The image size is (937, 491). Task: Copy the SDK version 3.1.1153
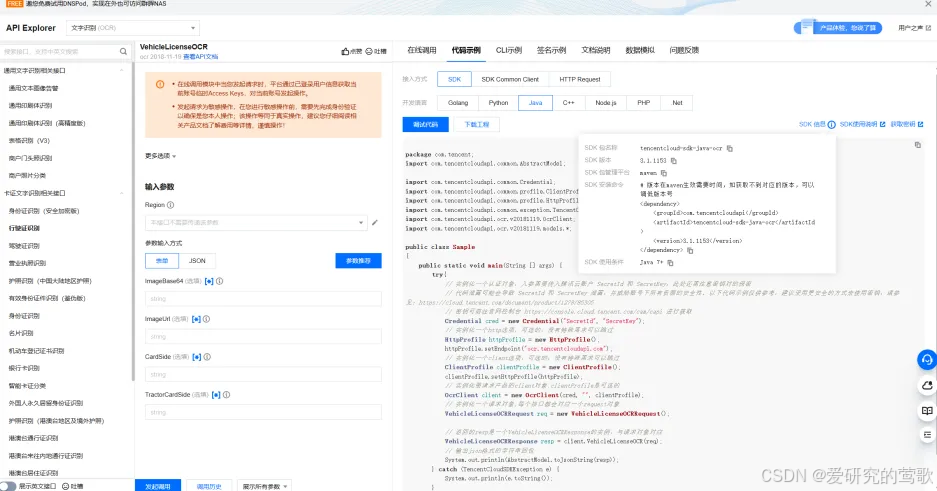673,161
